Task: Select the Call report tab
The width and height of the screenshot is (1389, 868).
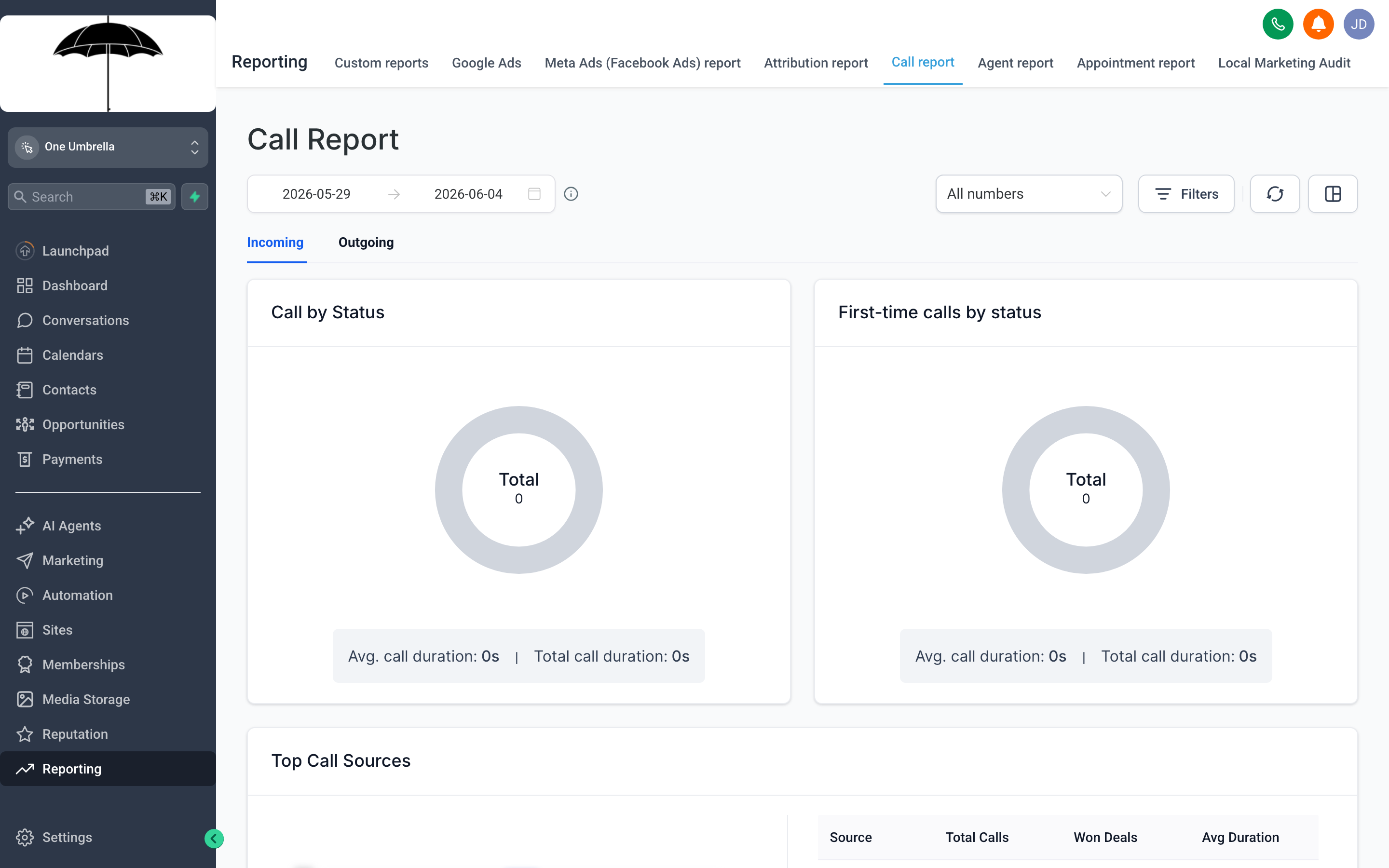Action: pyautogui.click(x=922, y=62)
